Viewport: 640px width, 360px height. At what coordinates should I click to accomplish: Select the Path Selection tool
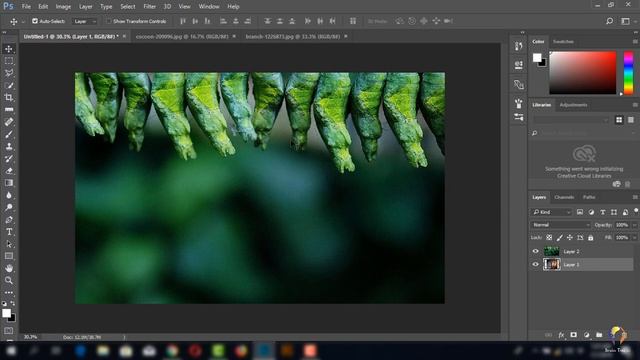pyautogui.click(x=9, y=244)
